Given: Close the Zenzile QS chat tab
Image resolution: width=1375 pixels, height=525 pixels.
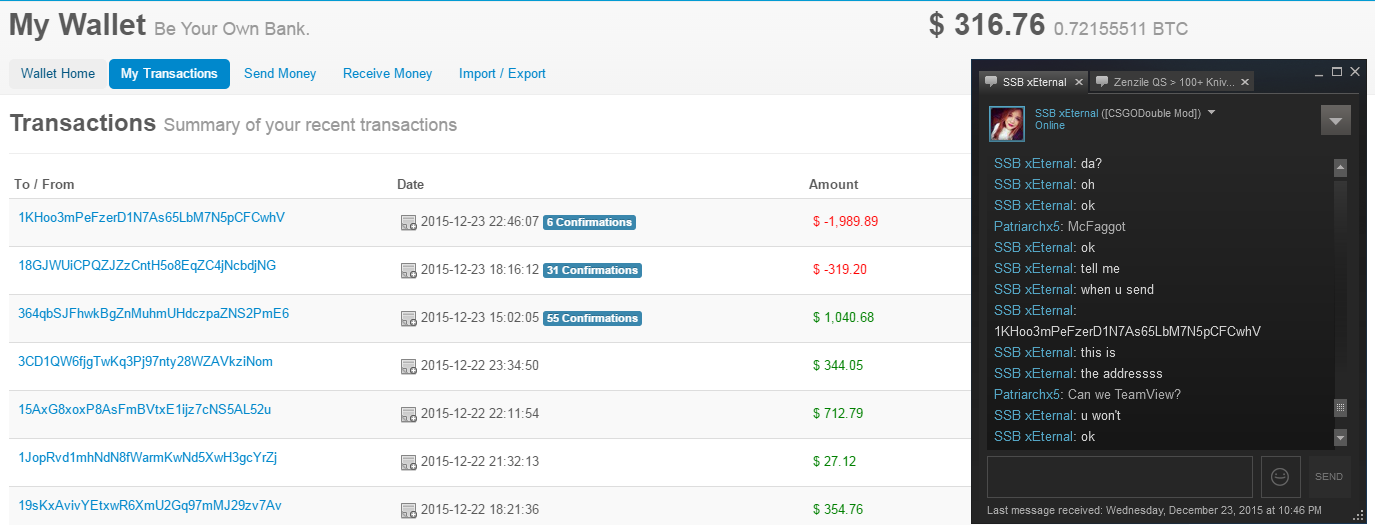Looking at the screenshot, I should (x=1246, y=82).
